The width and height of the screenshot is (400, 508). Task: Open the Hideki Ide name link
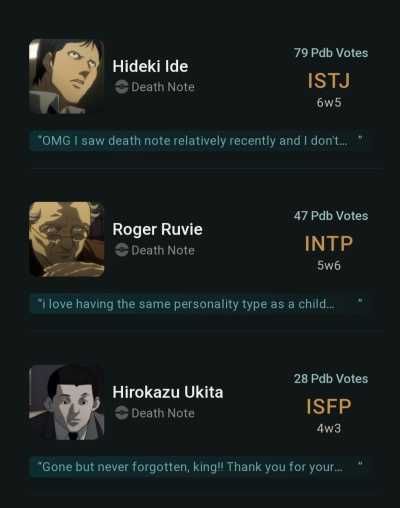pyautogui.click(x=150, y=66)
